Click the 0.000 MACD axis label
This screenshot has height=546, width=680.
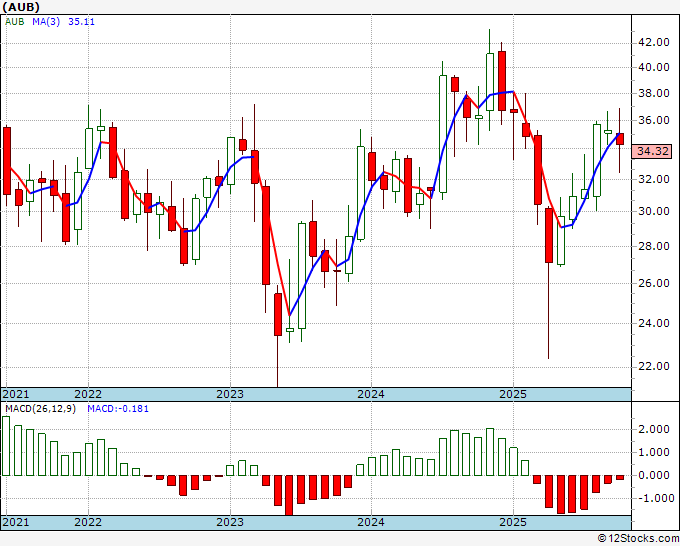click(x=654, y=475)
